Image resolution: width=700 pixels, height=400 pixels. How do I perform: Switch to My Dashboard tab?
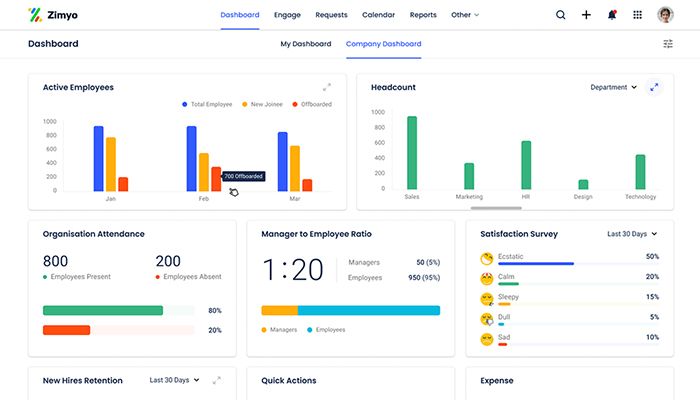pyautogui.click(x=306, y=44)
